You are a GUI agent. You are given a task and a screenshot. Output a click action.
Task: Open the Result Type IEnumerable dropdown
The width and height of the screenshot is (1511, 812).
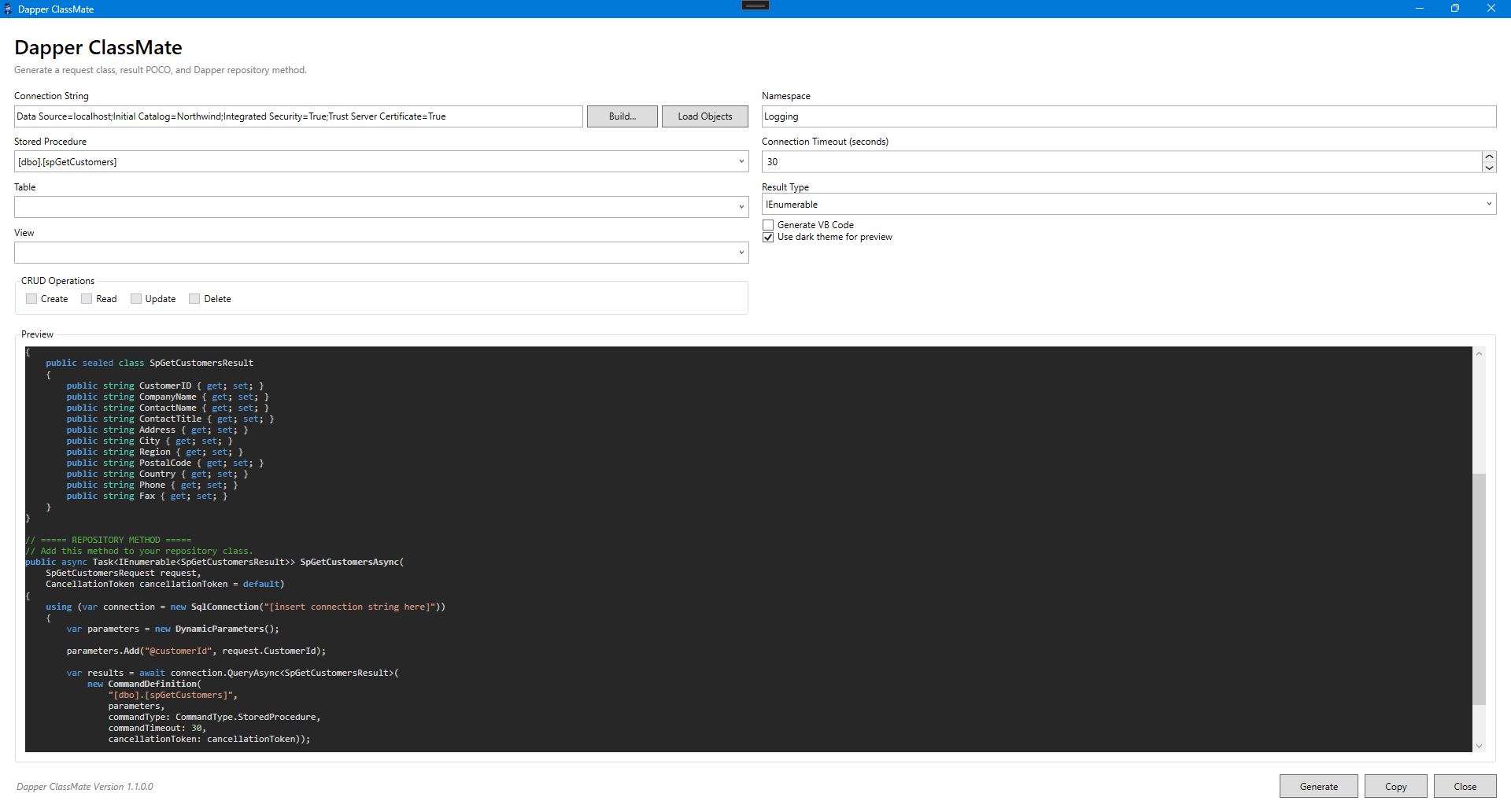pyautogui.click(x=1129, y=205)
